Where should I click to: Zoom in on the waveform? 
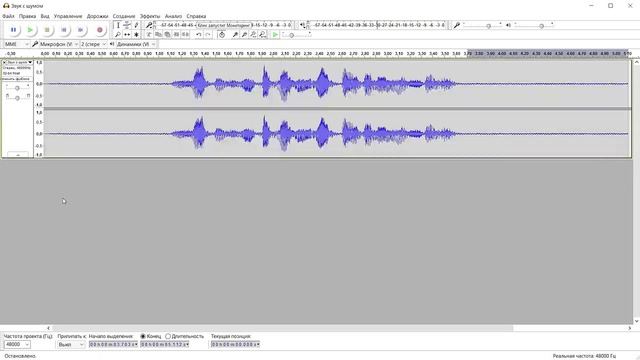pos(235,35)
